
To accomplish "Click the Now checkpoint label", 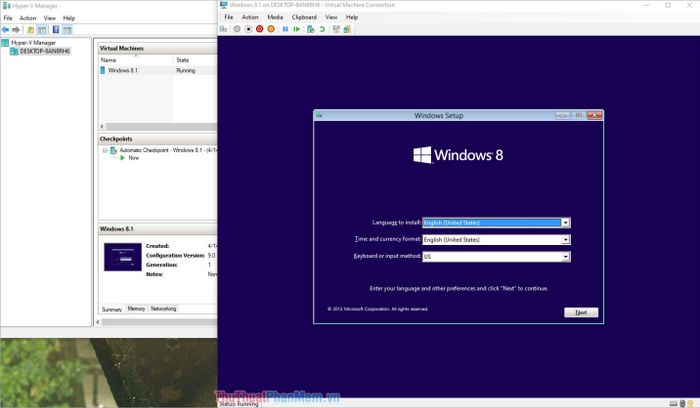I will coord(133,158).
